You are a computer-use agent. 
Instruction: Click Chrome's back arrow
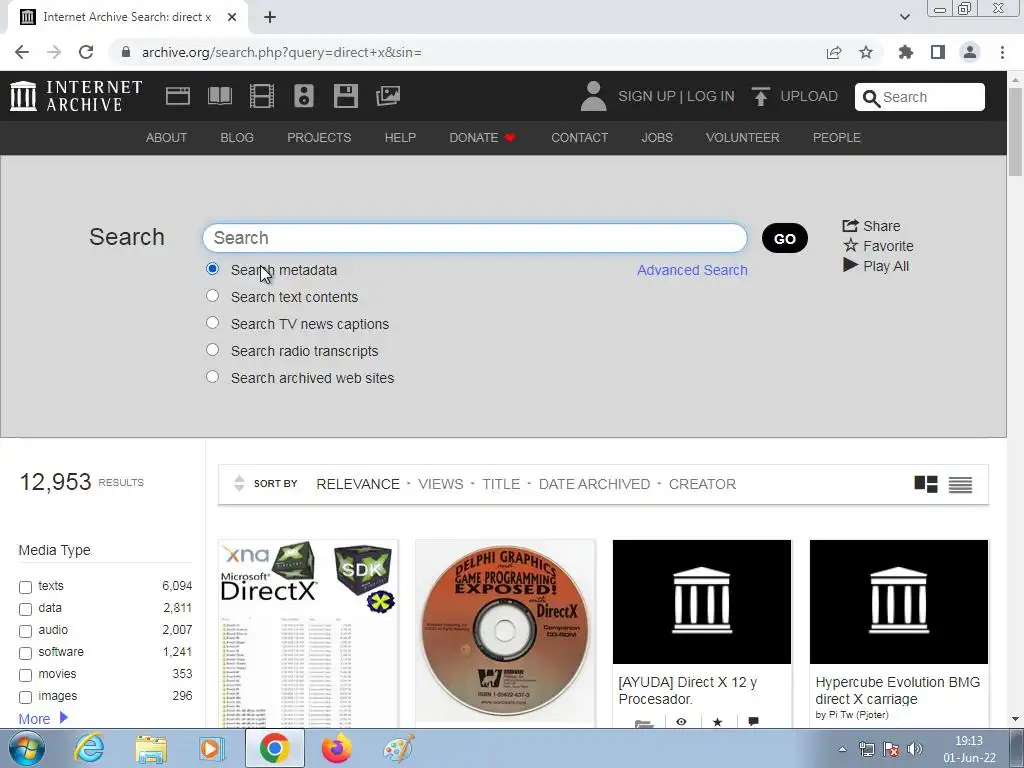point(22,52)
